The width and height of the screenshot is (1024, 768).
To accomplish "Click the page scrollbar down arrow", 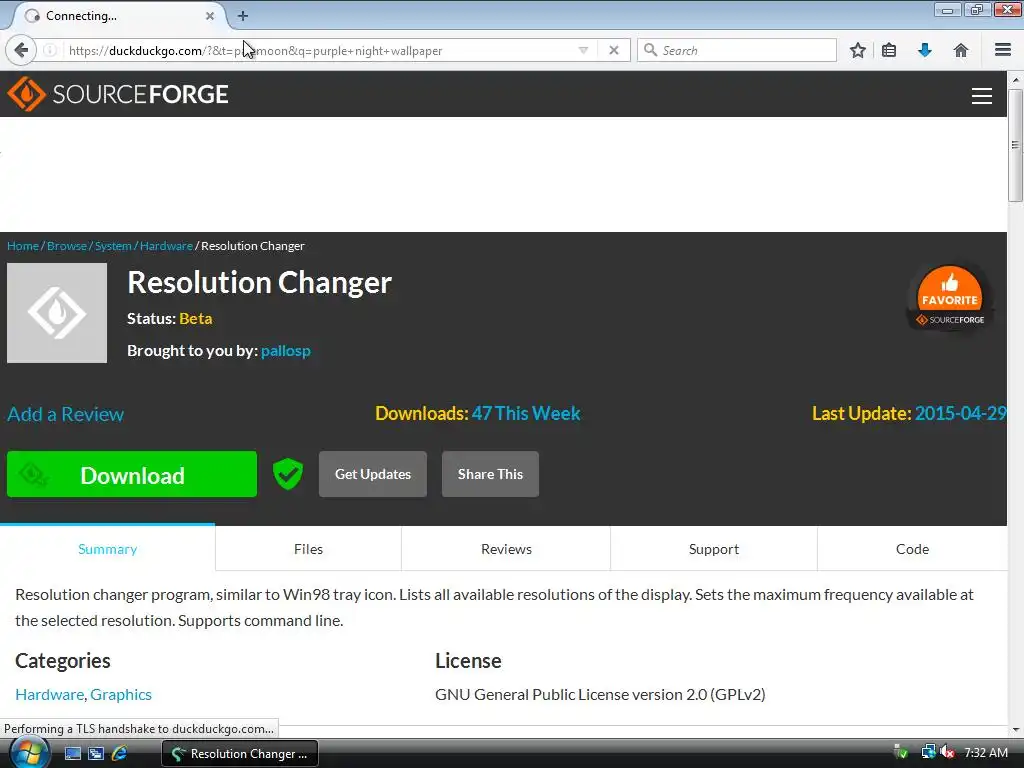I will pos(1016,729).
